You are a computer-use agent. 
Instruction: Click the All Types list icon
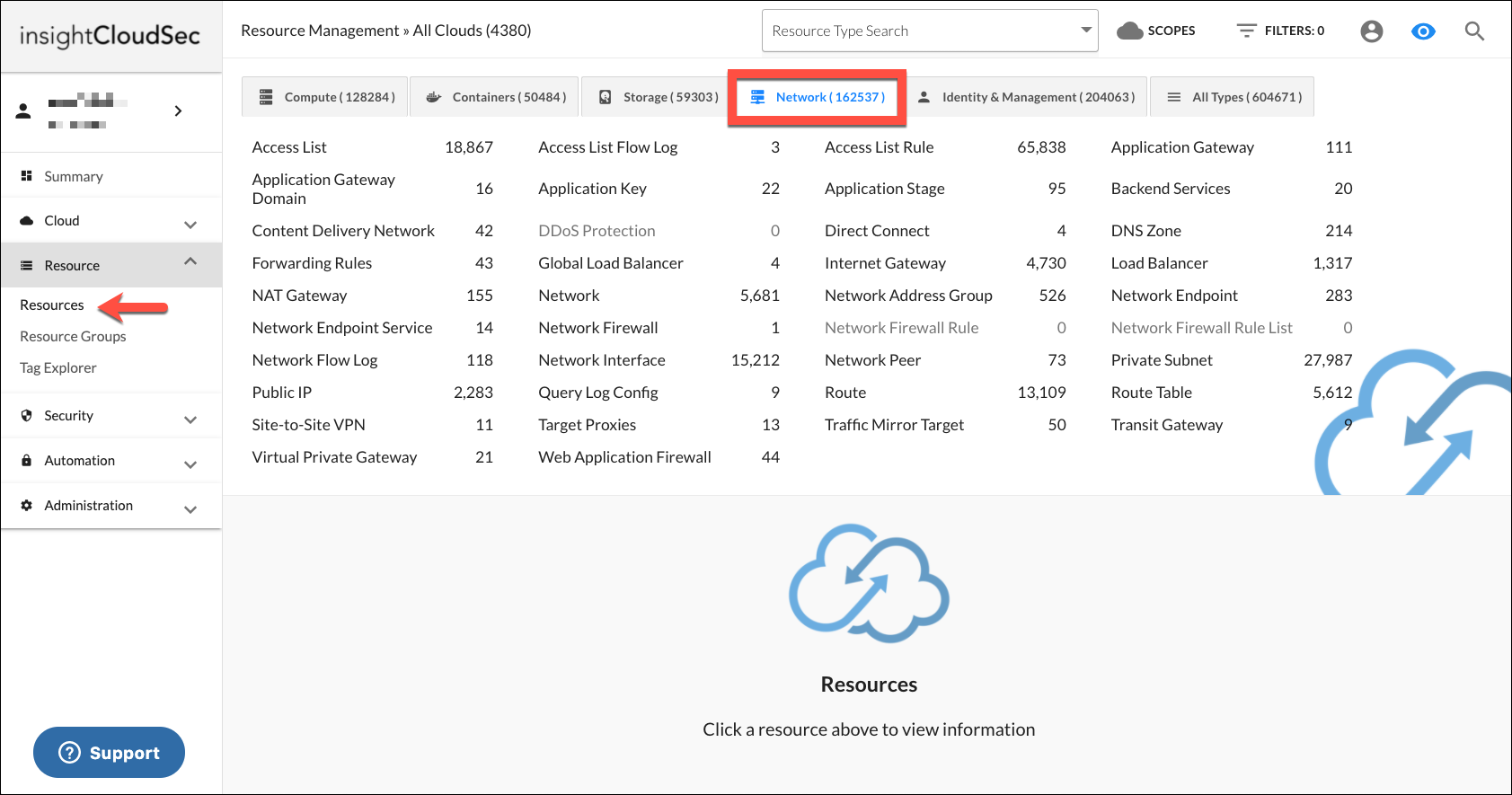[x=1174, y=97]
